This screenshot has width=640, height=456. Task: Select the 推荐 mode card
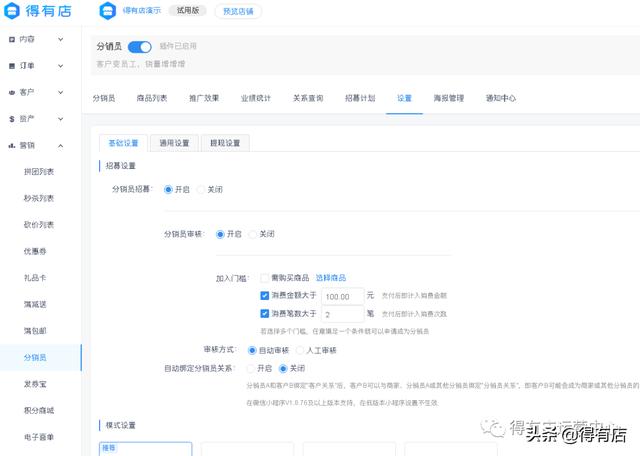click(x=145, y=449)
